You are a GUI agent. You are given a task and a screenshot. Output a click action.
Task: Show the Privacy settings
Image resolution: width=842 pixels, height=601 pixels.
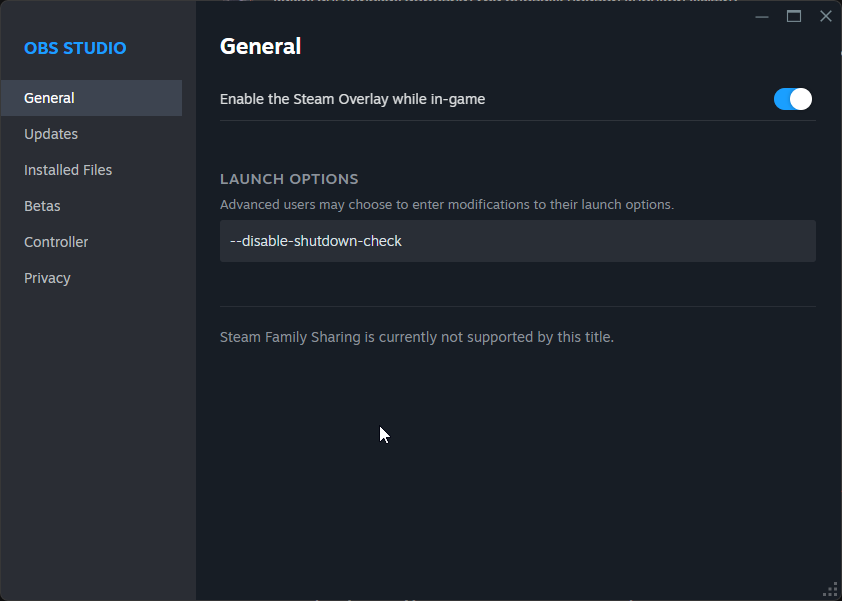[x=47, y=278]
